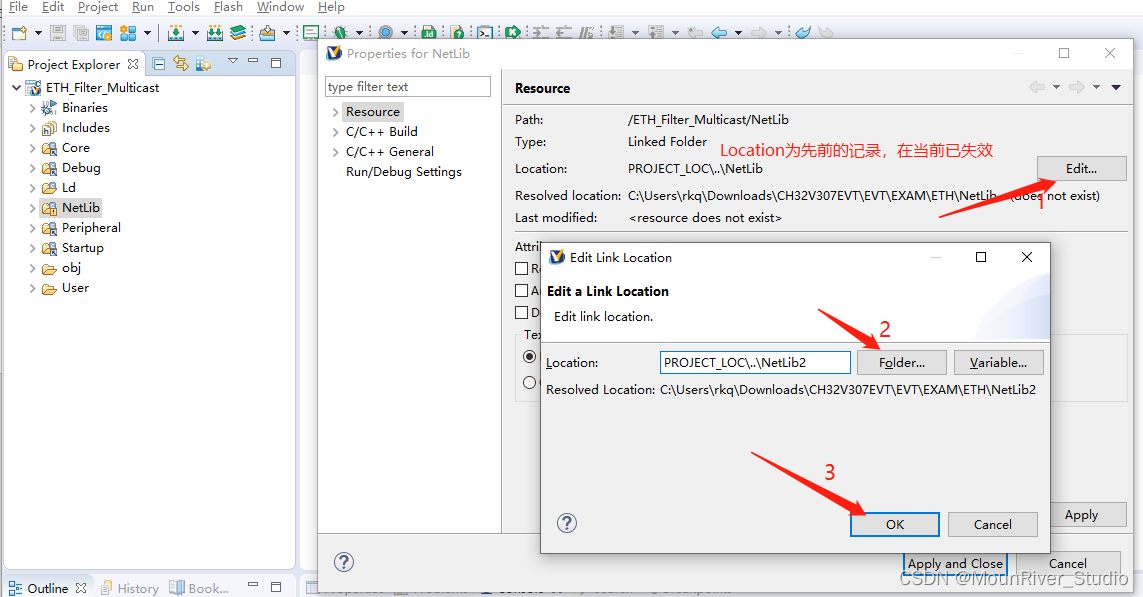The width and height of the screenshot is (1143, 597).
Task: Click the Location text field in the dialog
Action: (755, 362)
